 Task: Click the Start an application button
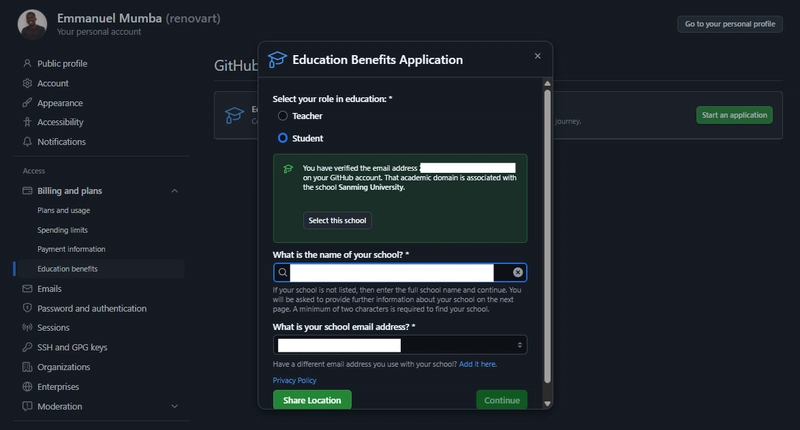(734, 115)
